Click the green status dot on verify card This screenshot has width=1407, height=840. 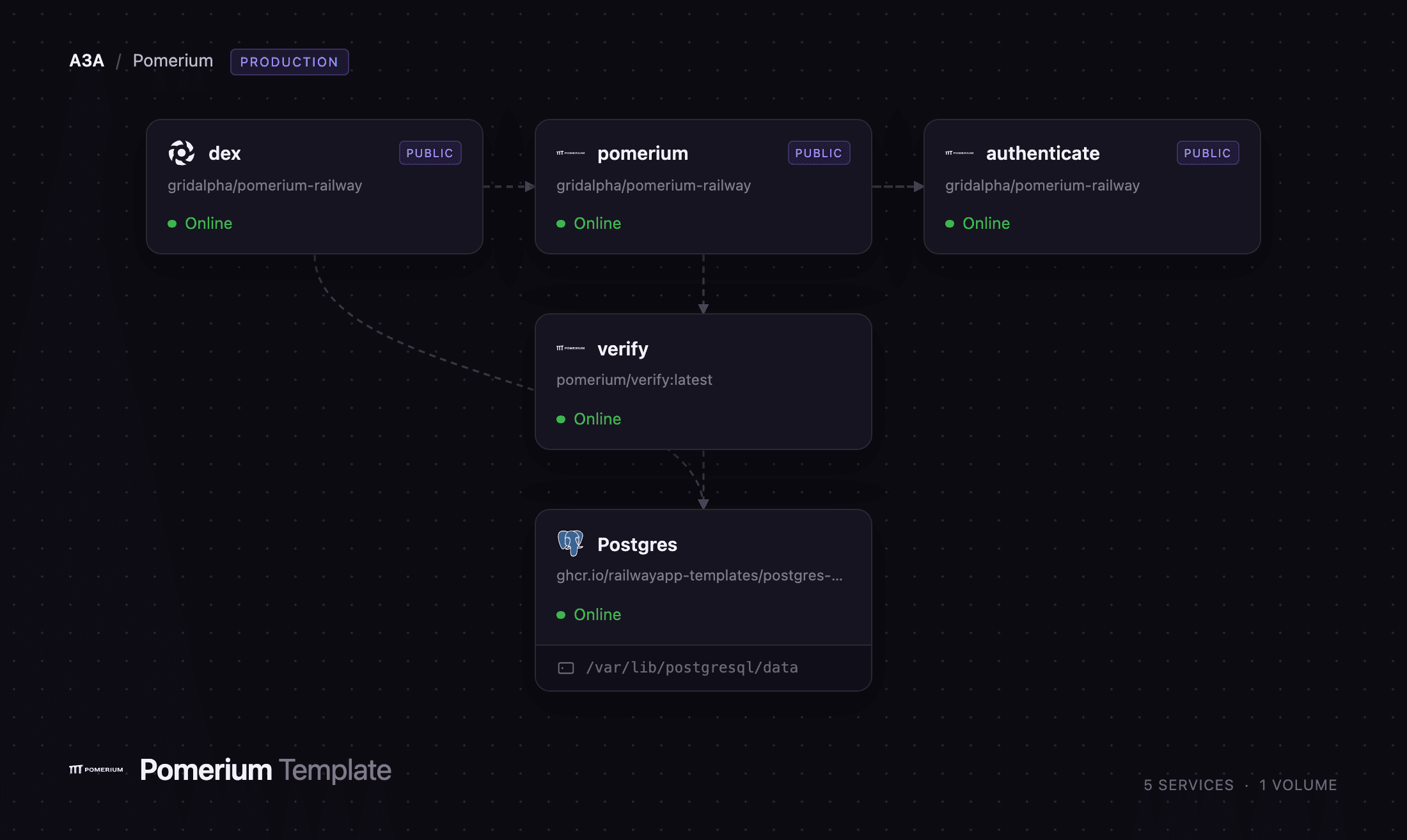point(561,419)
